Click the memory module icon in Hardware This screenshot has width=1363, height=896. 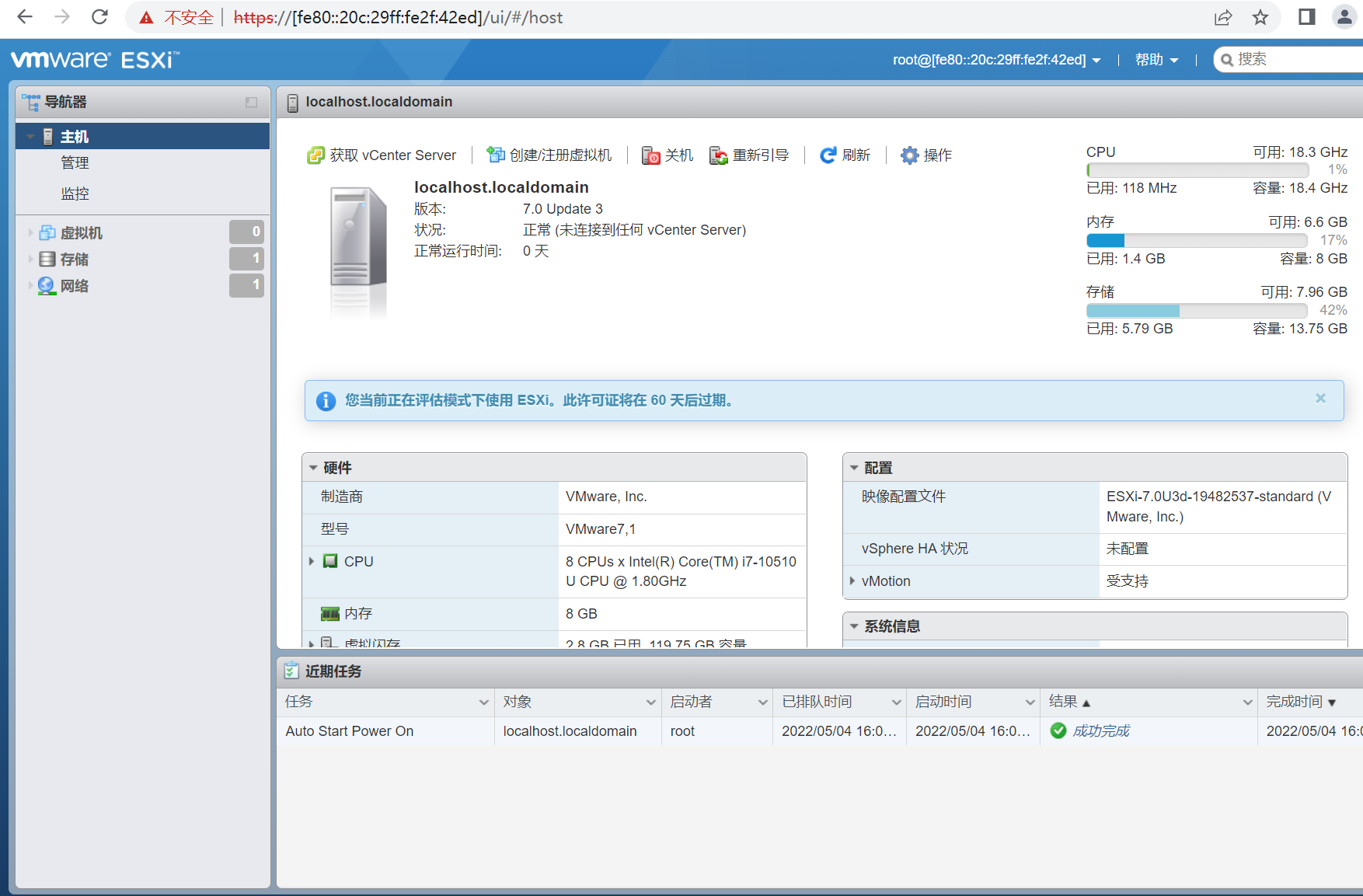click(330, 614)
